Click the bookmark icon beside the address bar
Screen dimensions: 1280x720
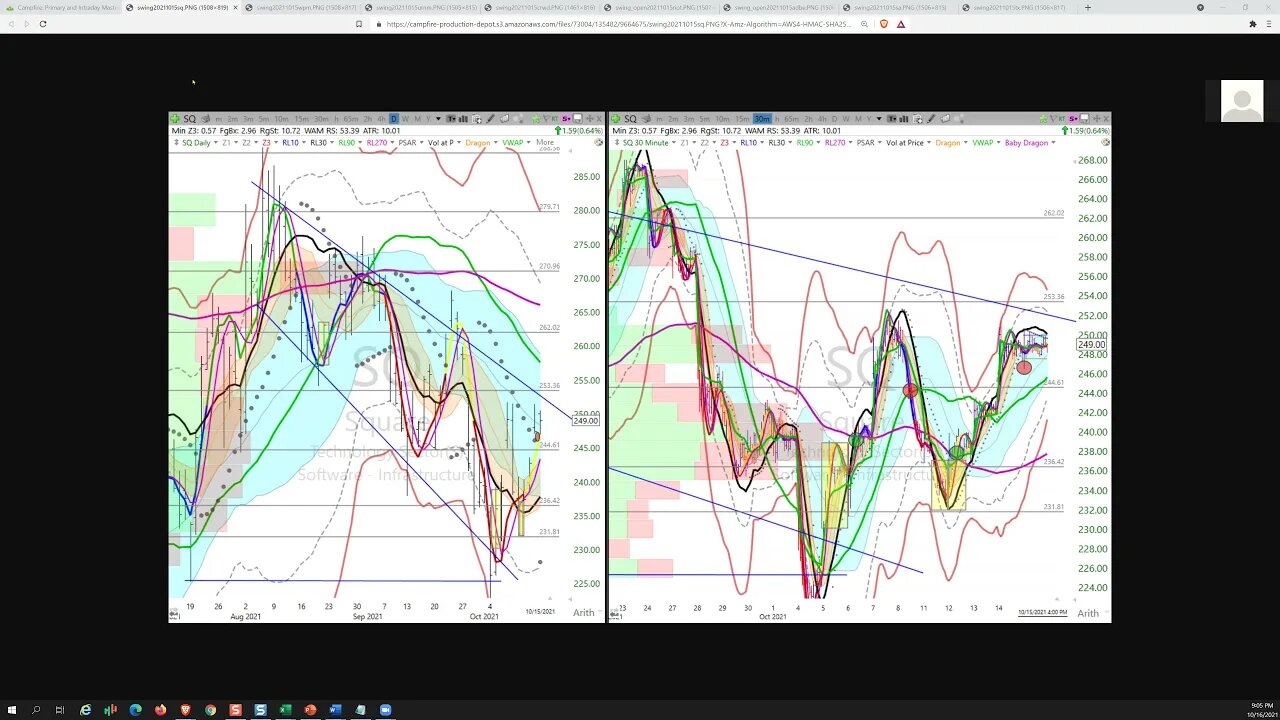358,23
